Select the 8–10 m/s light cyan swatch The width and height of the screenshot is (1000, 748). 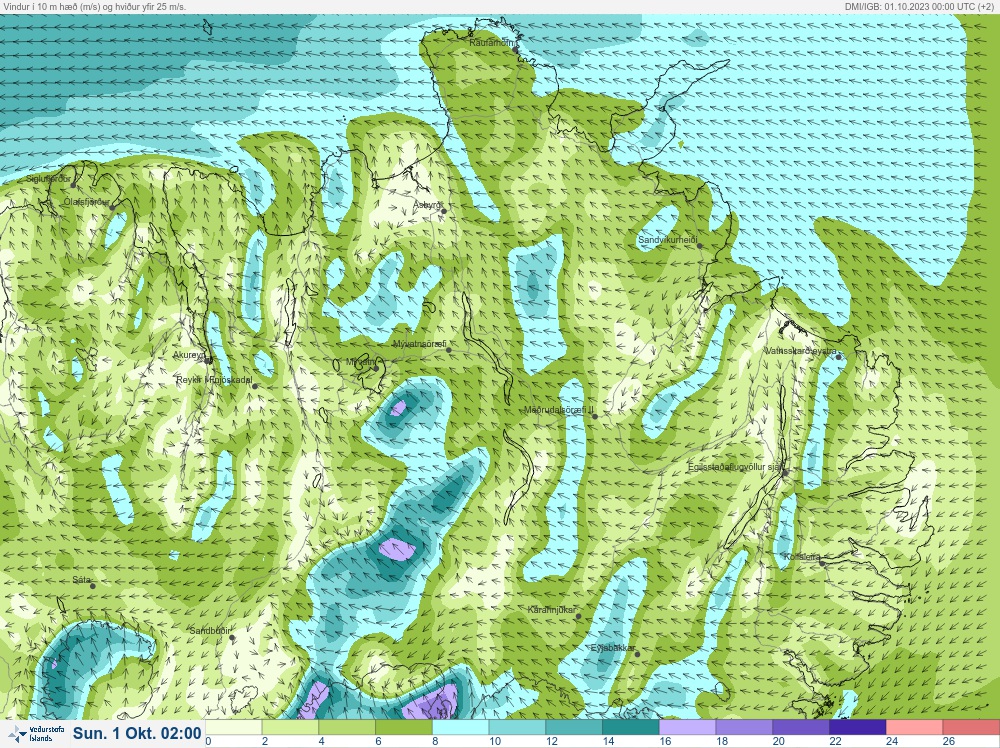[x=460, y=728]
